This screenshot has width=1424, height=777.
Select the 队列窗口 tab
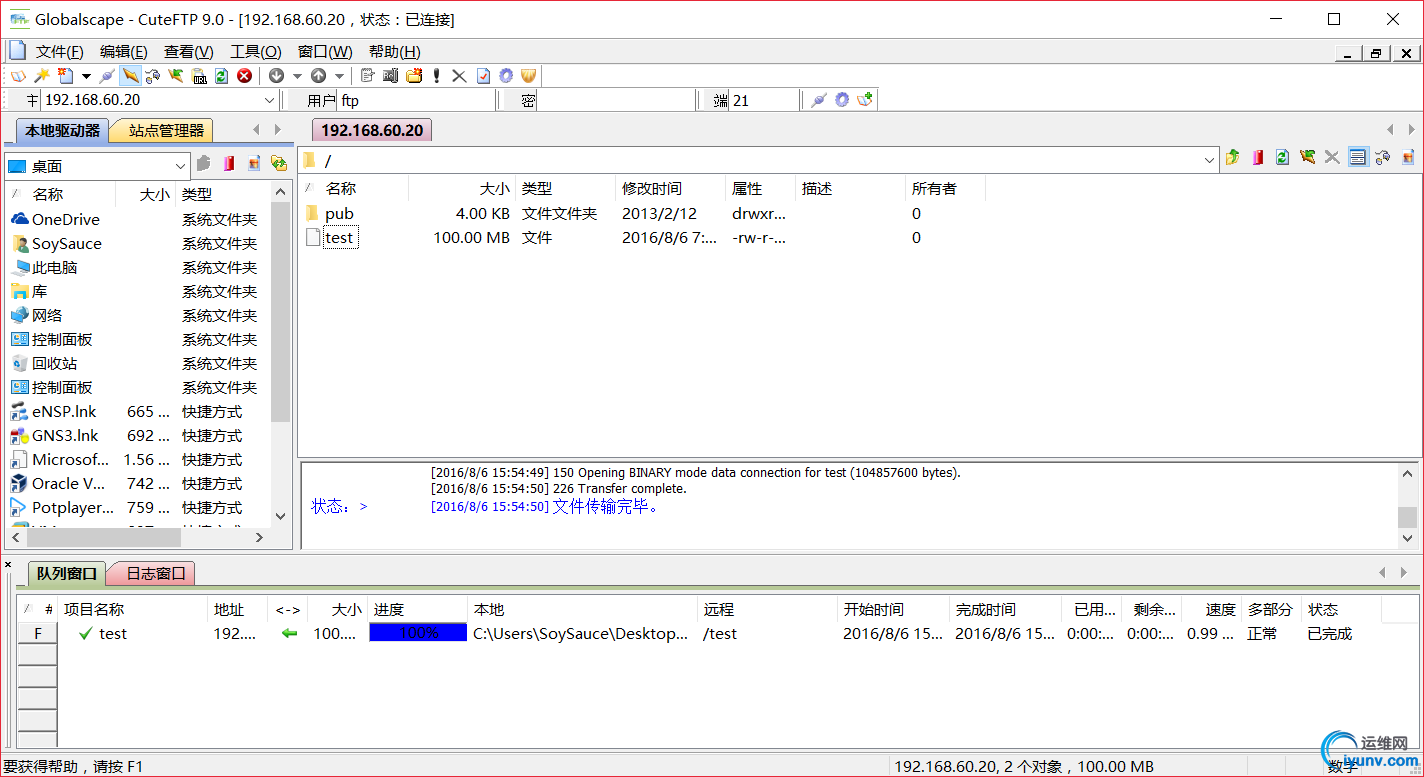click(66, 573)
